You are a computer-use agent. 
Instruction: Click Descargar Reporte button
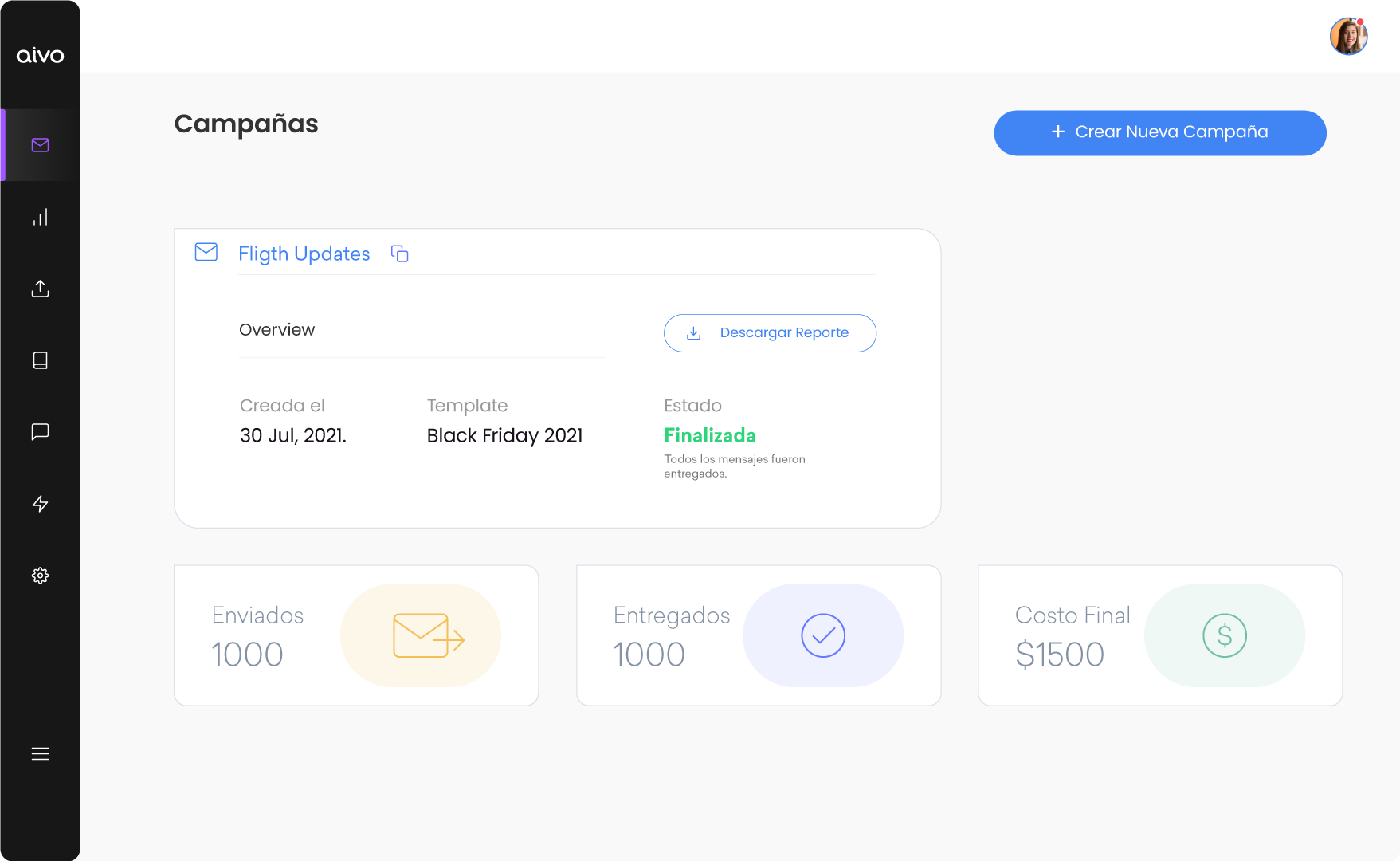770,333
